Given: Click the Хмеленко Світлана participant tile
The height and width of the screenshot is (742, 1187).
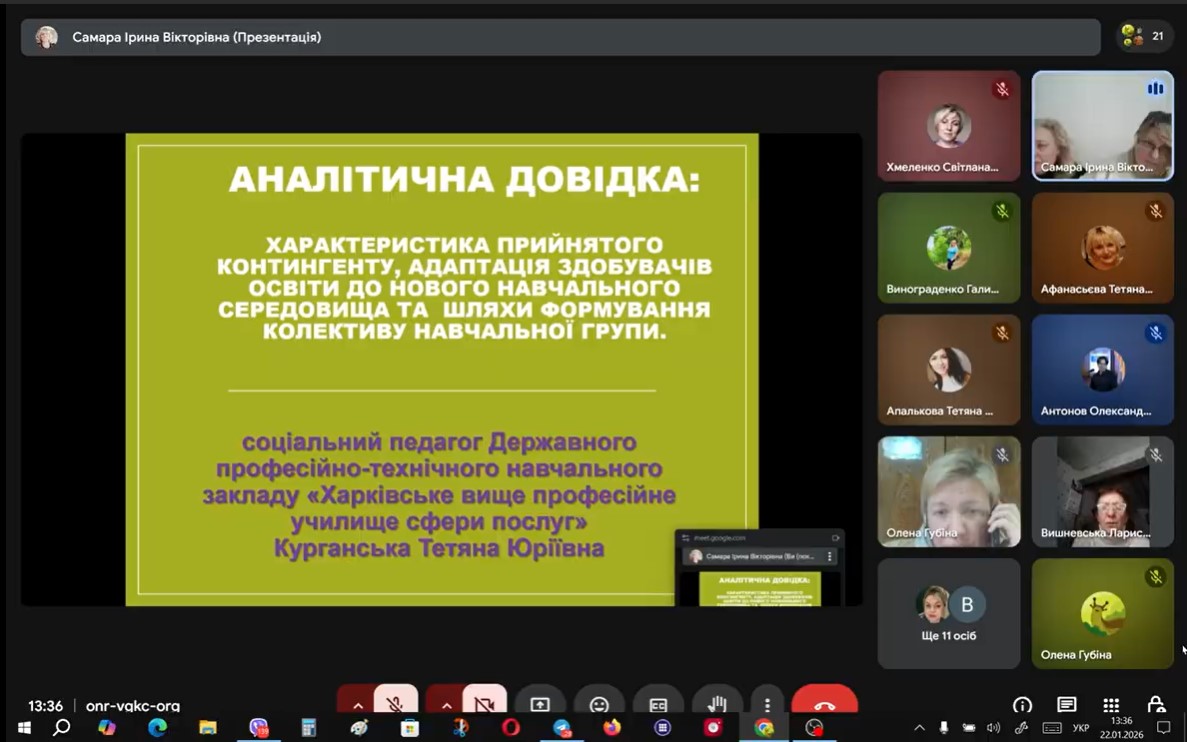Looking at the screenshot, I should tap(948, 126).
